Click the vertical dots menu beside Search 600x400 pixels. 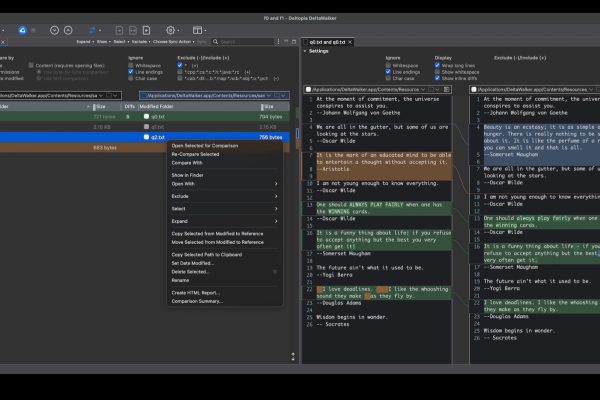278,42
